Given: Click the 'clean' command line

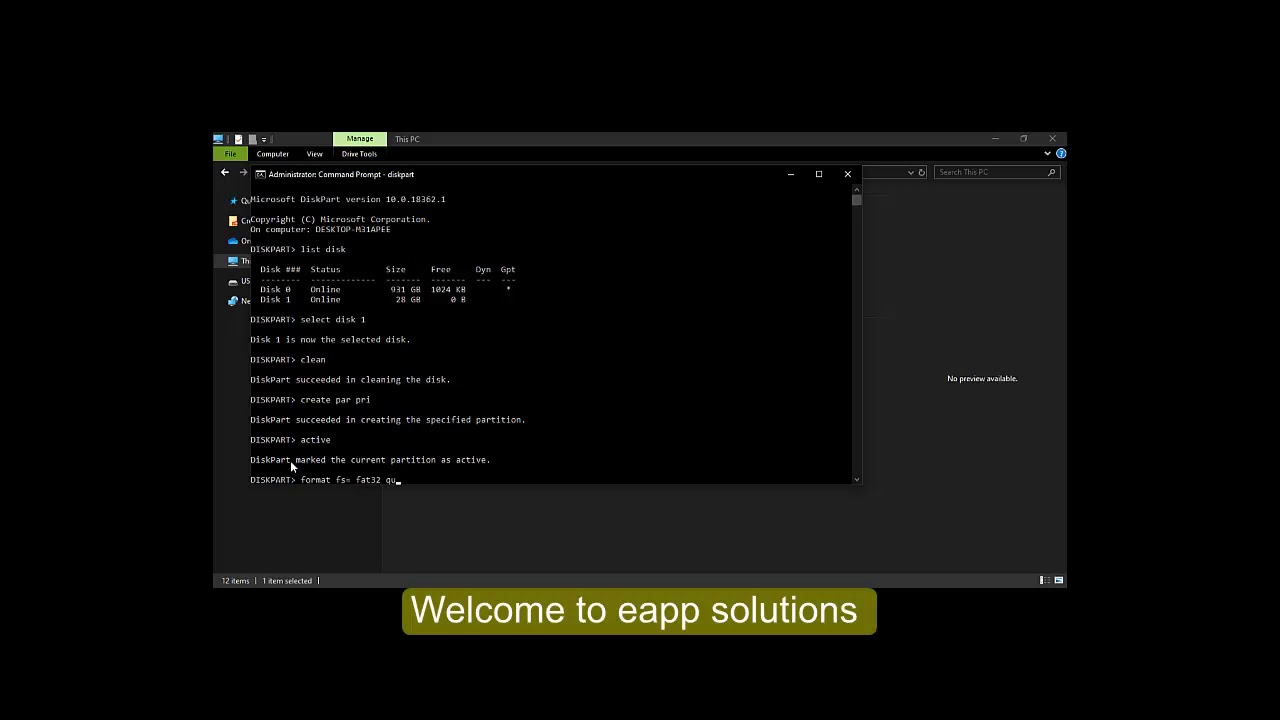Looking at the screenshot, I should [288, 360].
